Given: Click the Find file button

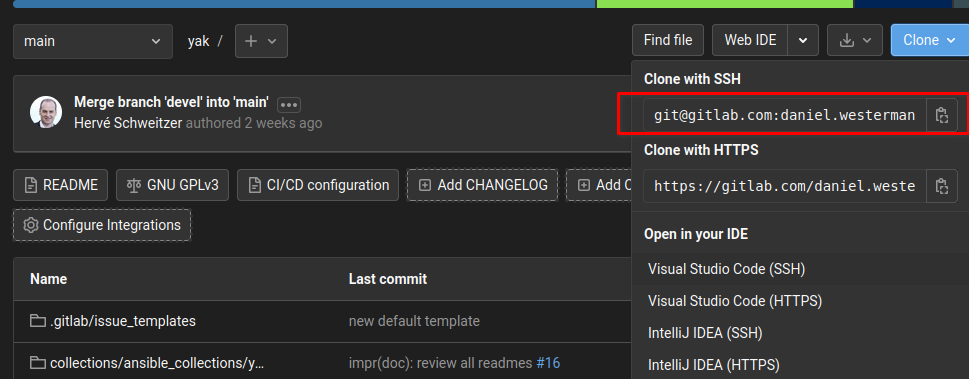Looking at the screenshot, I should click(x=668, y=41).
